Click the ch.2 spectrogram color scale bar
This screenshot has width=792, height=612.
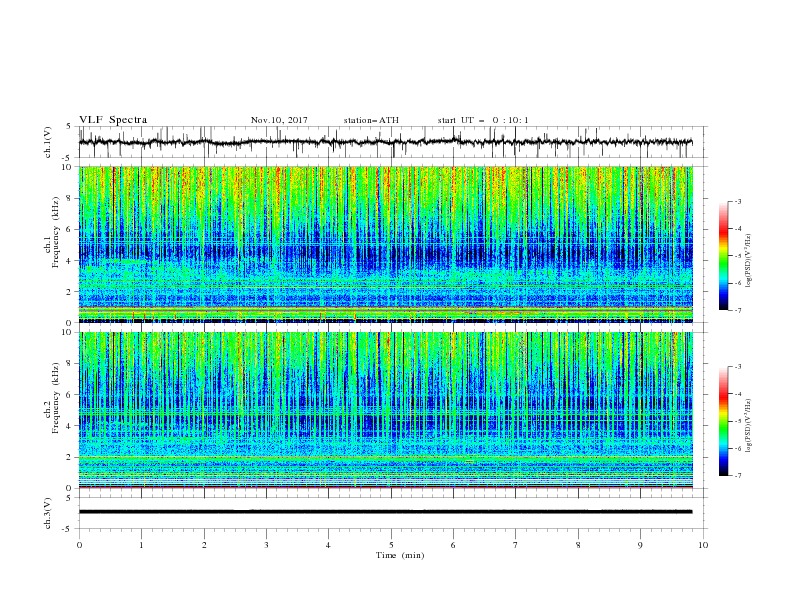tap(723, 421)
